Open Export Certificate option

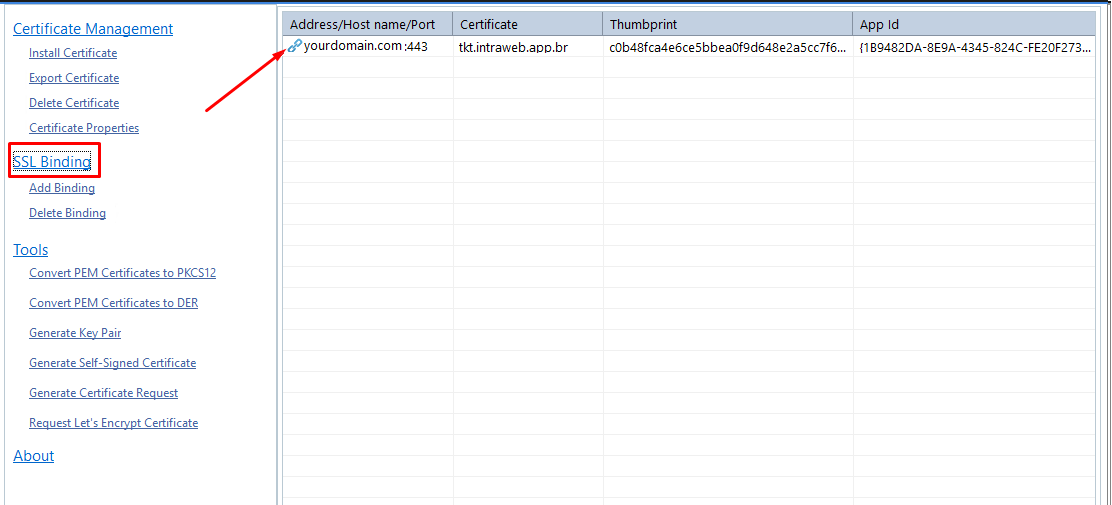tap(74, 78)
